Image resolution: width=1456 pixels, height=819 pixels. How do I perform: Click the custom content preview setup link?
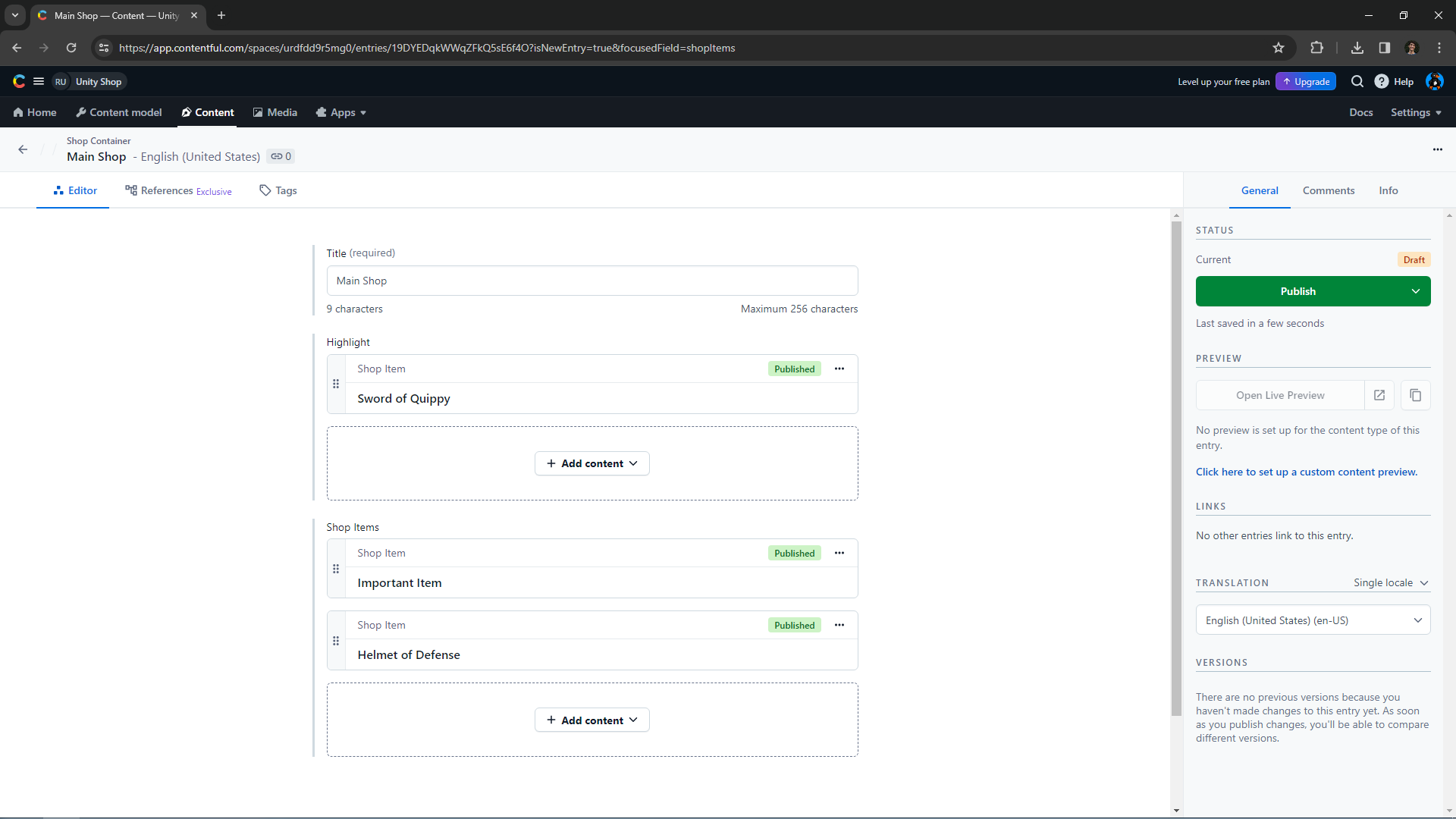pos(1306,472)
